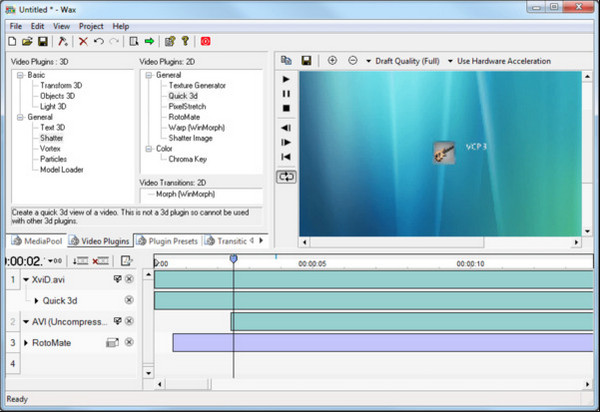Toggle the circle X on Quick 3d row

coord(129,300)
